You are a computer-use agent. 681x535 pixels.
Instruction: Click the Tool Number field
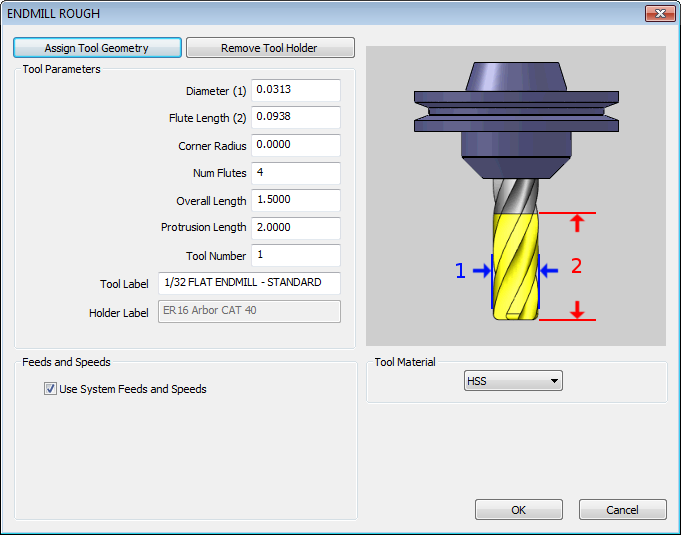(x=296, y=255)
